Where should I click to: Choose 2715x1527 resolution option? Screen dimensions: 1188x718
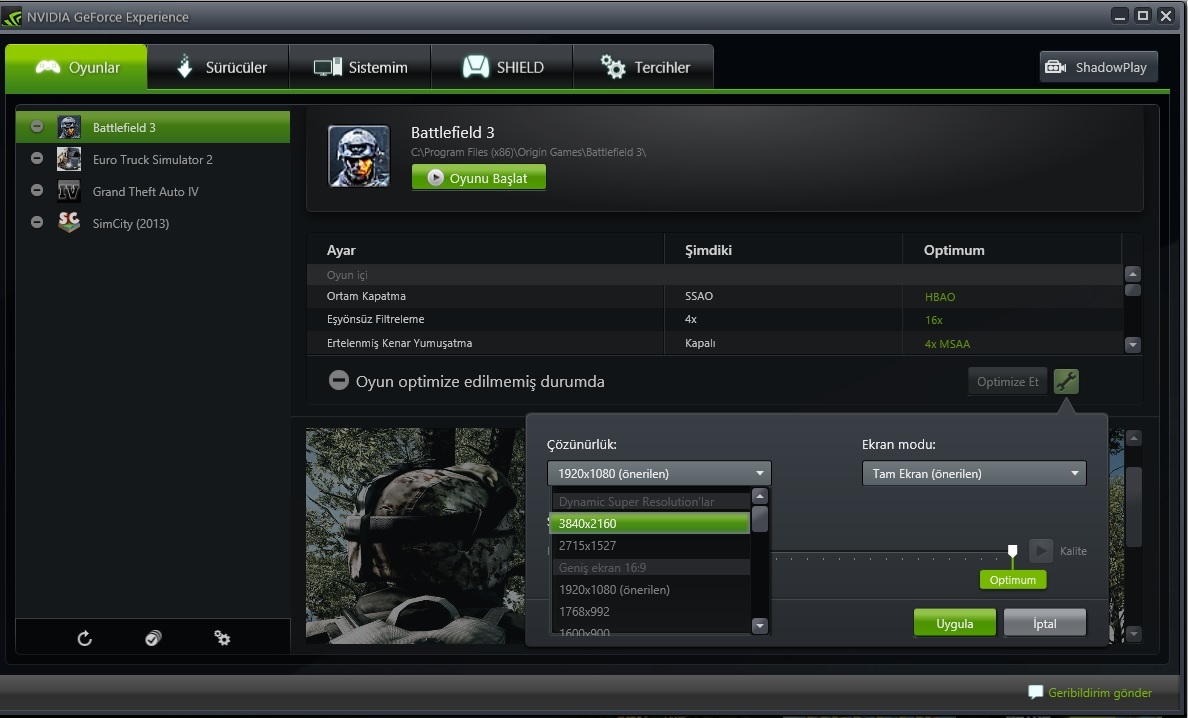tap(651, 545)
